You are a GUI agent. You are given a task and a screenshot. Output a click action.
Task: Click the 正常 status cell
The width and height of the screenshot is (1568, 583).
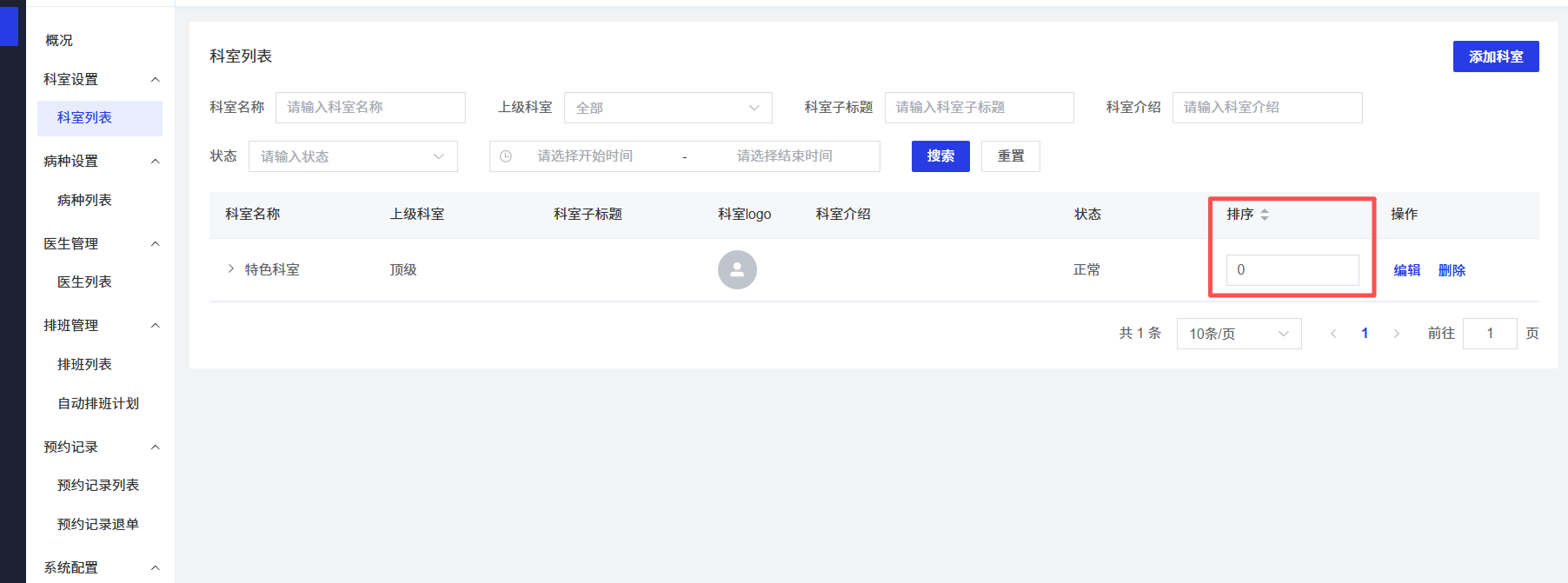[x=1086, y=270]
